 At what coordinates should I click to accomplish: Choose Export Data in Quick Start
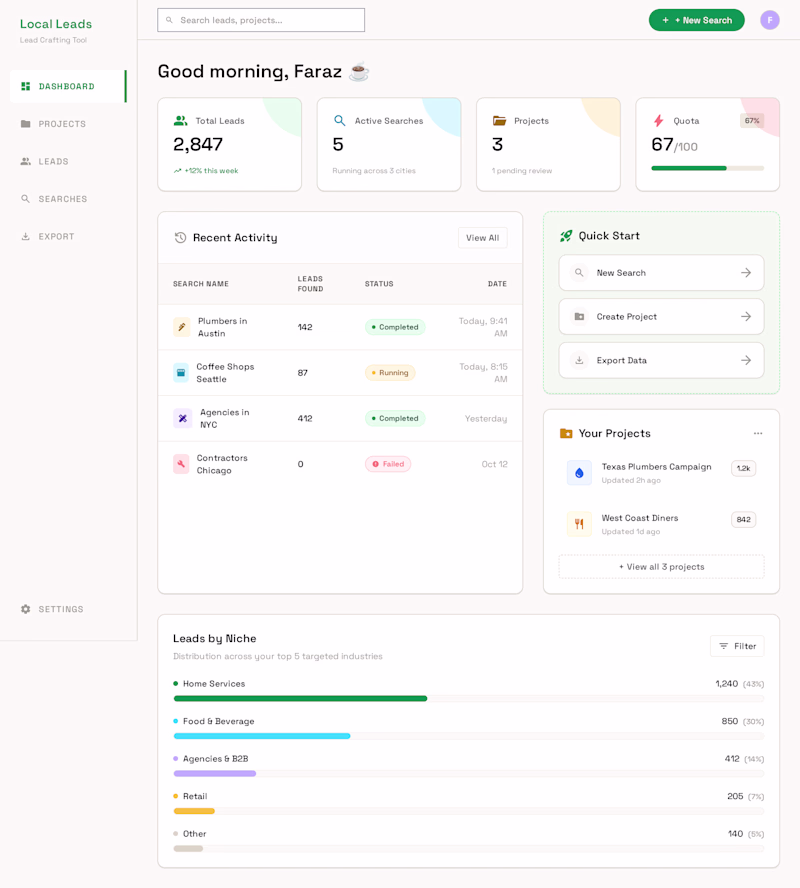661,360
